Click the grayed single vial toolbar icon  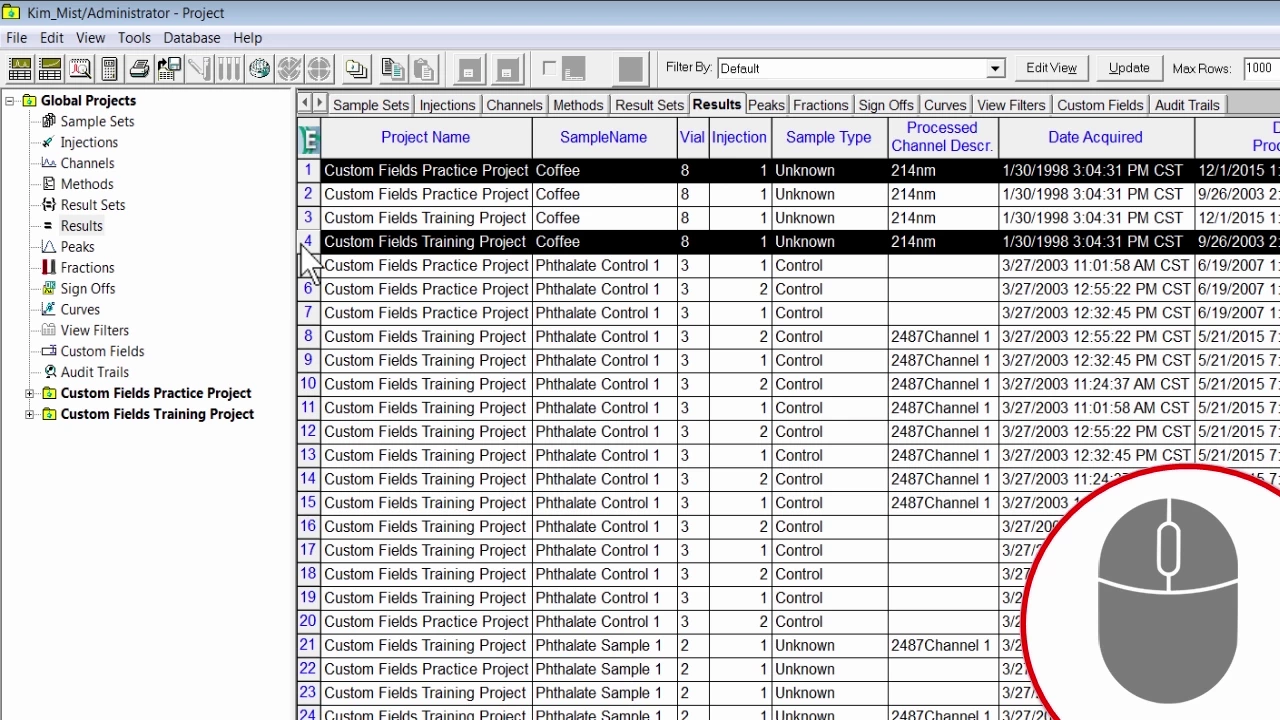[199, 69]
